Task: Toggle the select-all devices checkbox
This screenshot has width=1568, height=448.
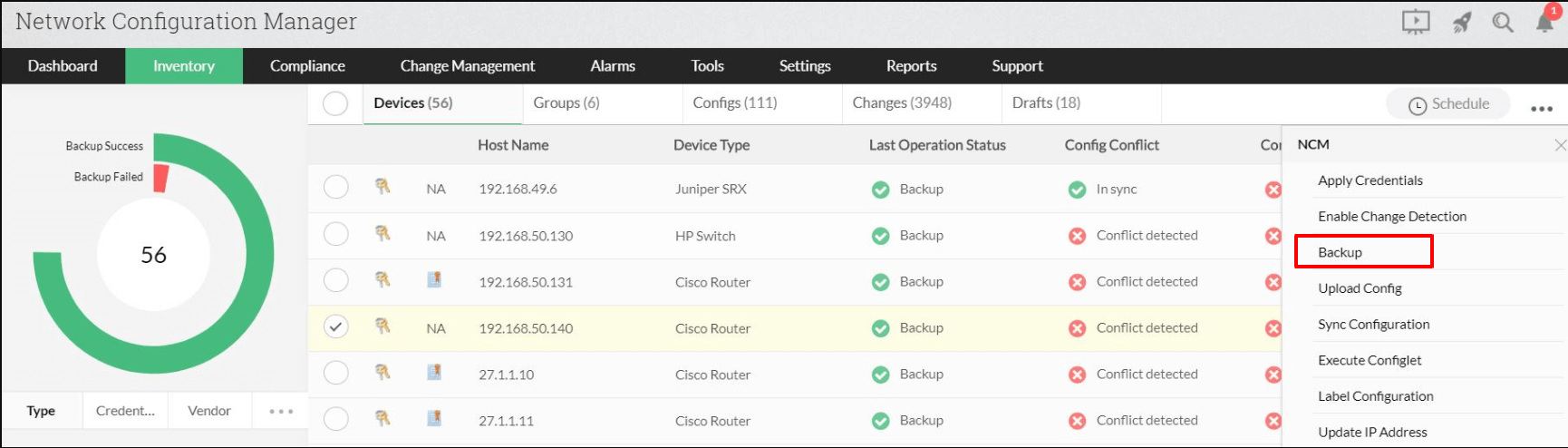Action: coord(335,103)
